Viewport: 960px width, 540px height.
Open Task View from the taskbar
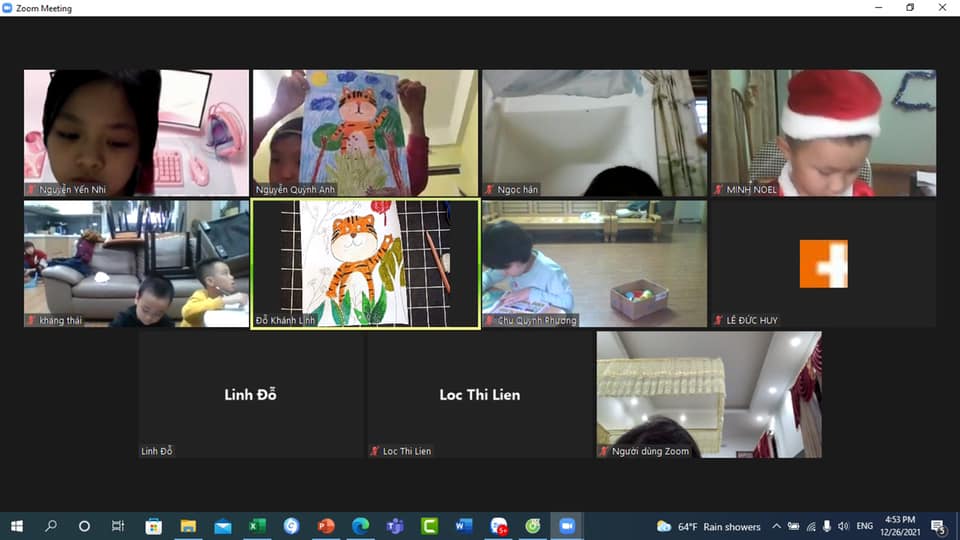click(x=118, y=526)
